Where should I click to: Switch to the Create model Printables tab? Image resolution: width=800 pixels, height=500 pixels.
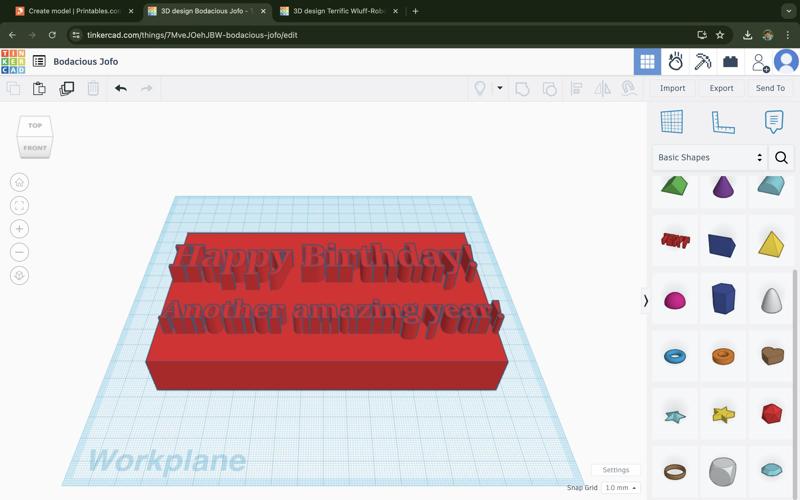pyautogui.click(x=74, y=11)
